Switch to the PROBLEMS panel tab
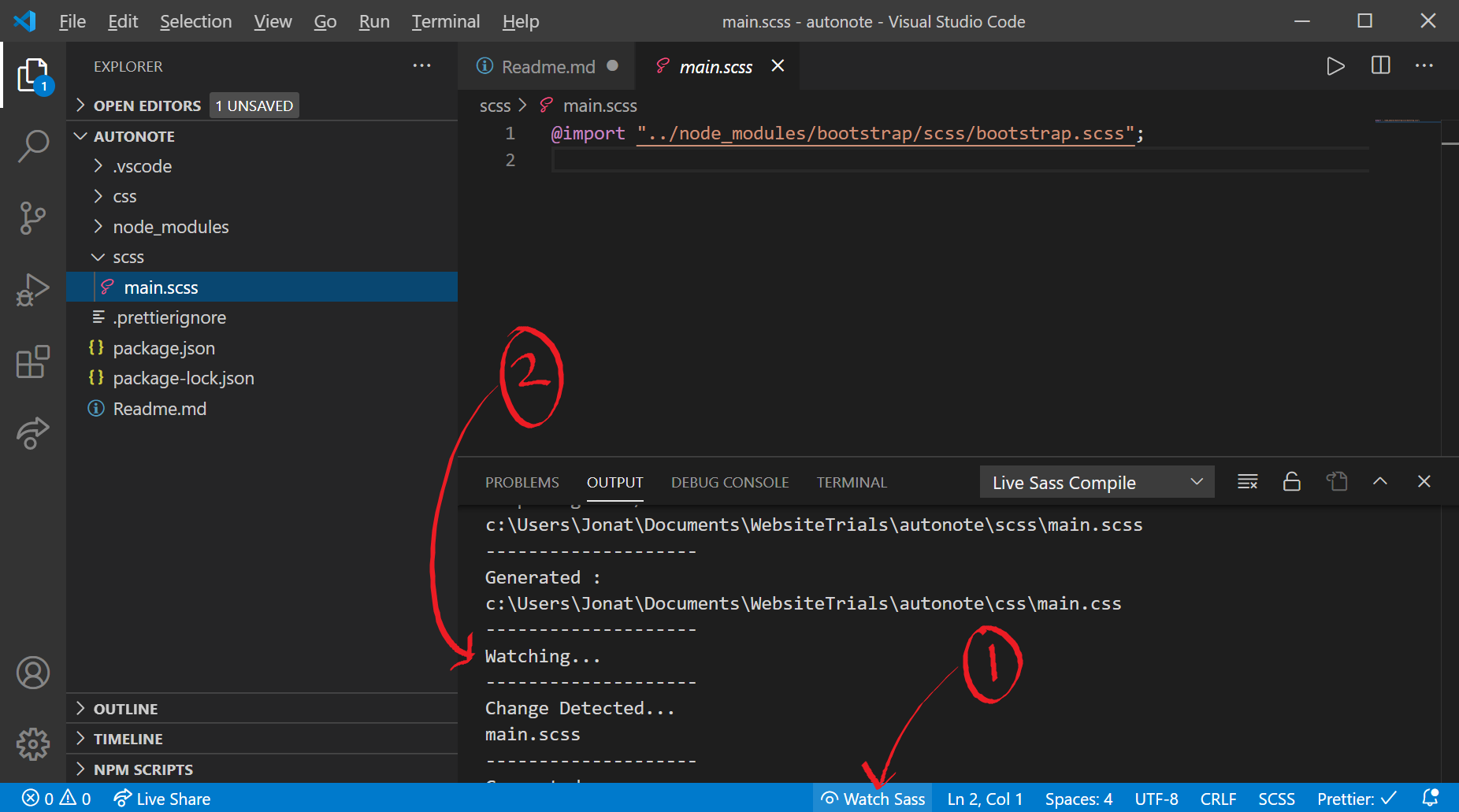The height and width of the screenshot is (812, 1459). pos(522,482)
